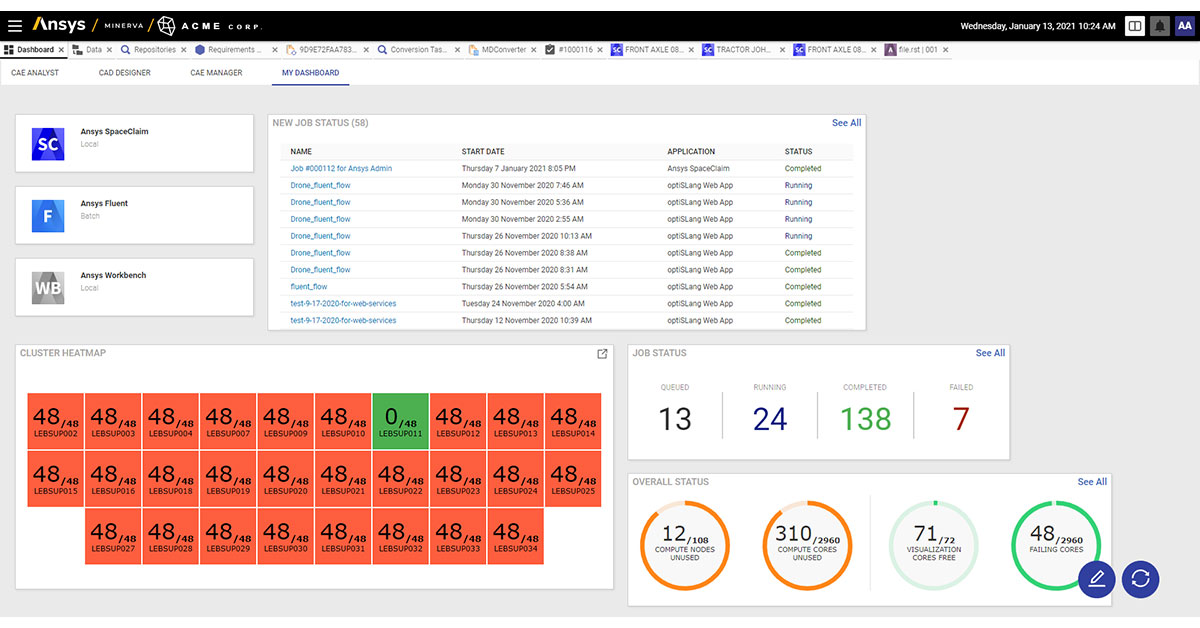Toggle the split view layout icon
Viewport: 1200px width, 628px height.
tap(1134, 26)
